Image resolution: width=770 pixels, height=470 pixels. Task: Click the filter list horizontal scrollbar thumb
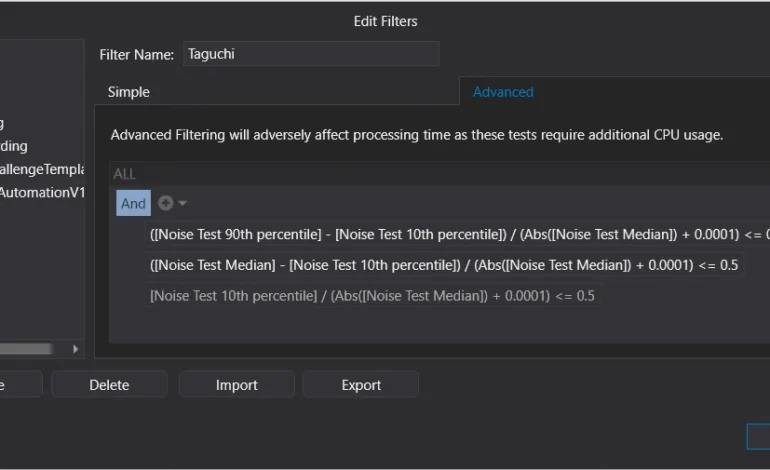[x=25, y=349]
